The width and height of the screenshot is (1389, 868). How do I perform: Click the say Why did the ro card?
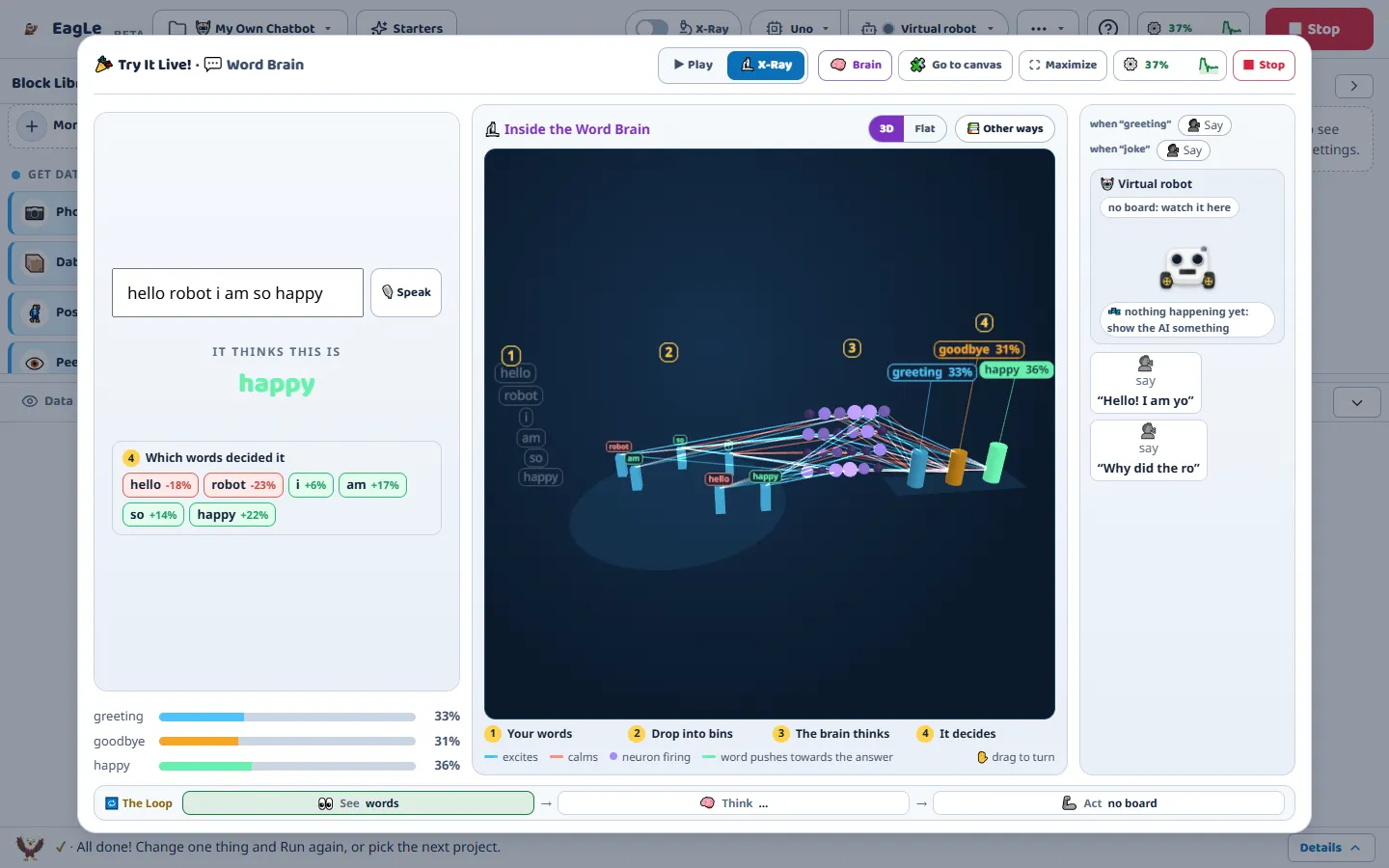[x=1149, y=450]
